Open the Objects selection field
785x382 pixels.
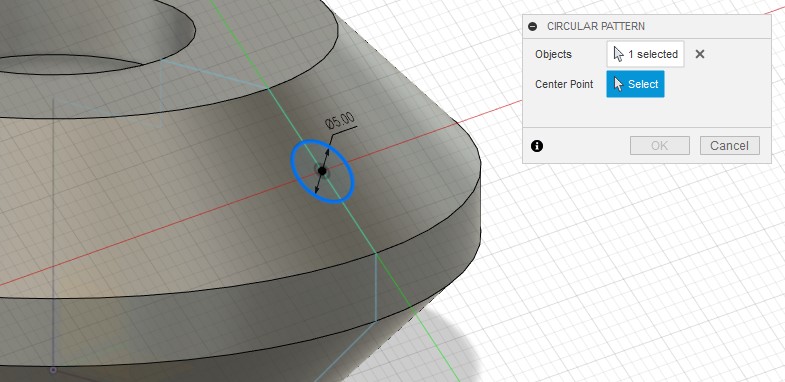point(645,54)
